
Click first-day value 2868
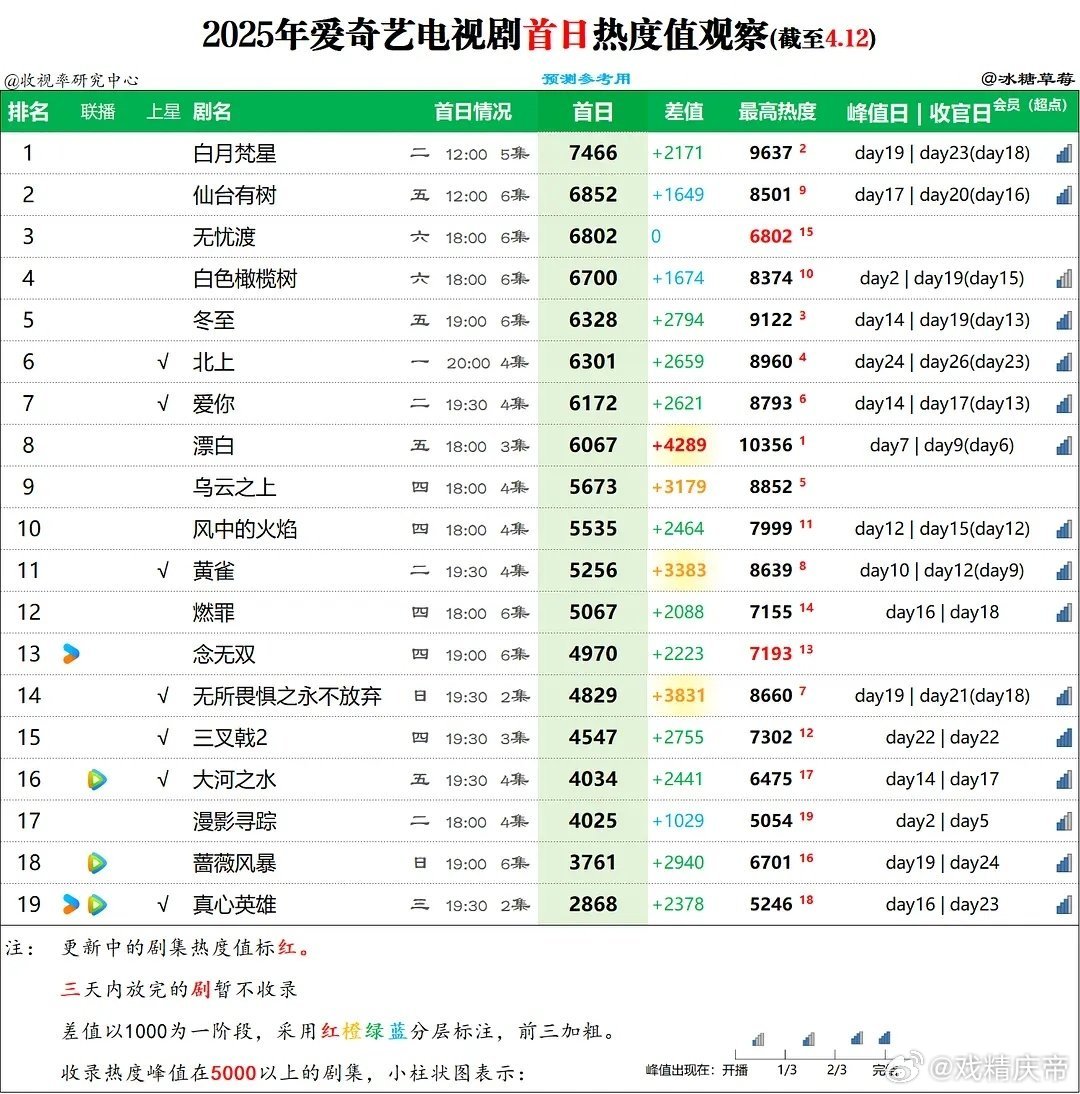pos(593,904)
